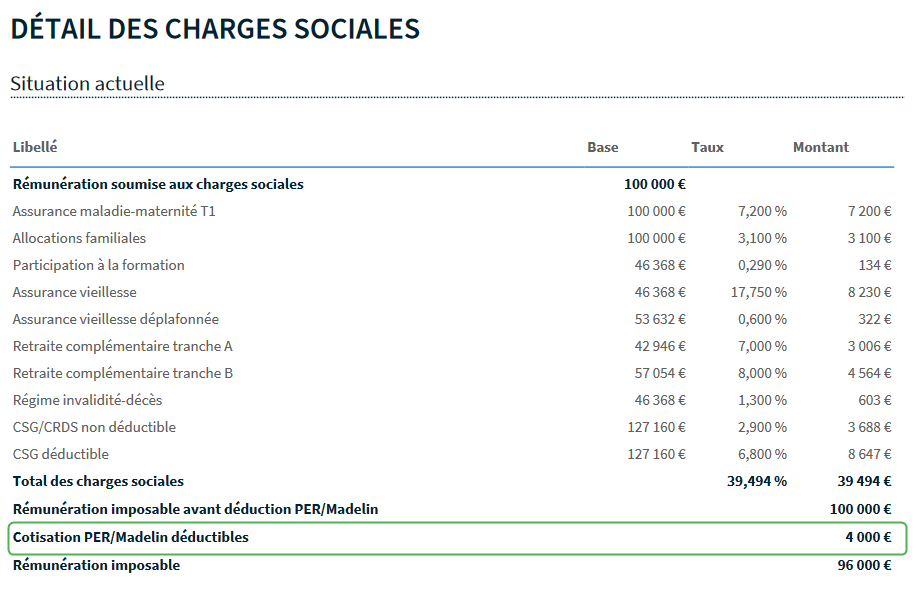Select the "Assurance vieillesse déplafonnée" label
Image resolution: width=921 pixels, height=594 pixels.
(x=115, y=319)
